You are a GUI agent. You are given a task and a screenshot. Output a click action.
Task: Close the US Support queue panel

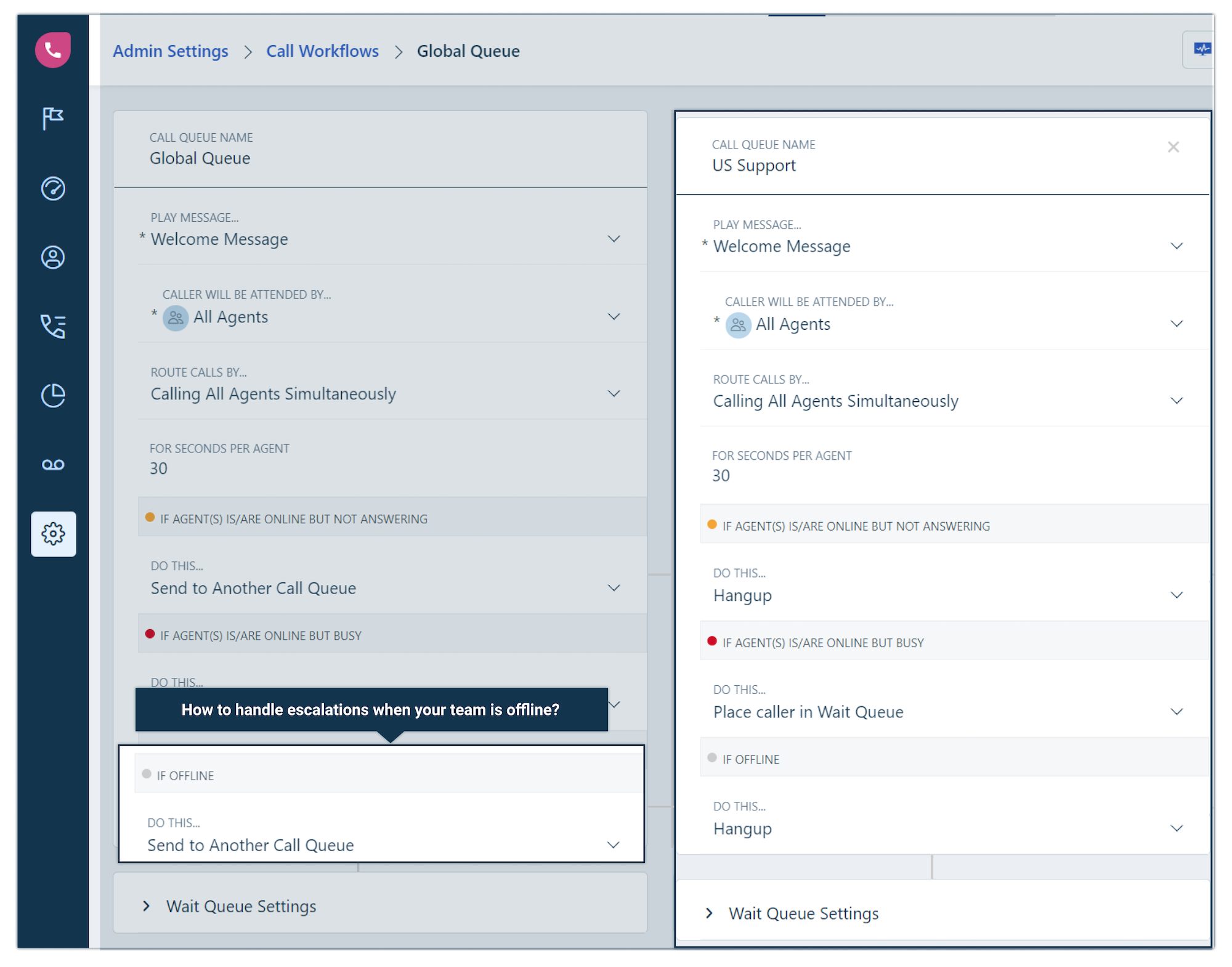1173,147
